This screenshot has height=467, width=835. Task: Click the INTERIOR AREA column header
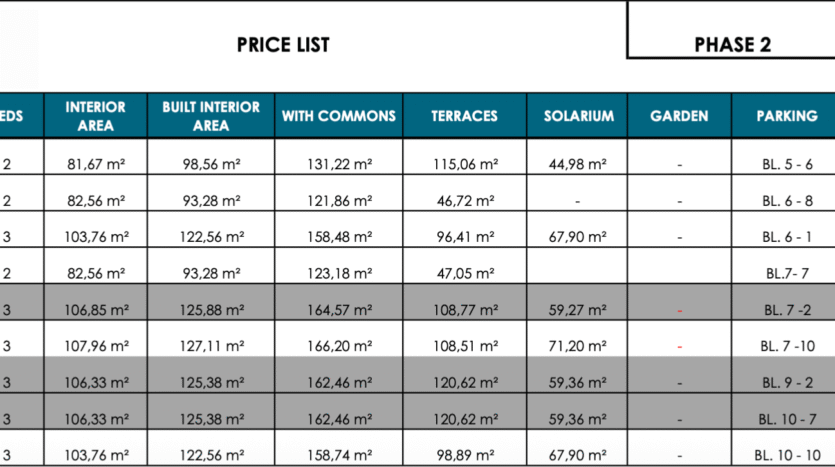[96, 116]
